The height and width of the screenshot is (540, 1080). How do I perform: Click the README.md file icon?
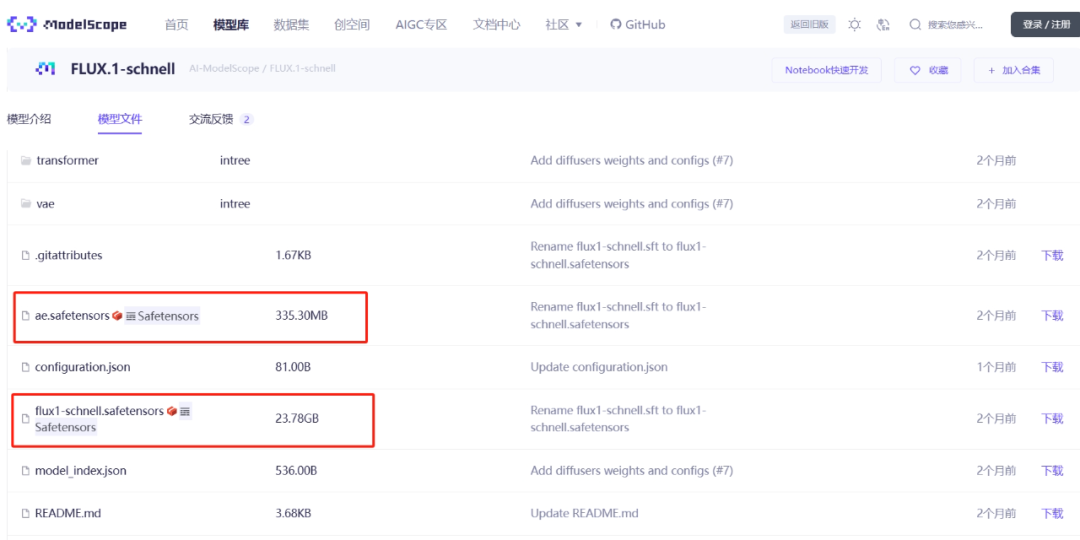click(25, 514)
